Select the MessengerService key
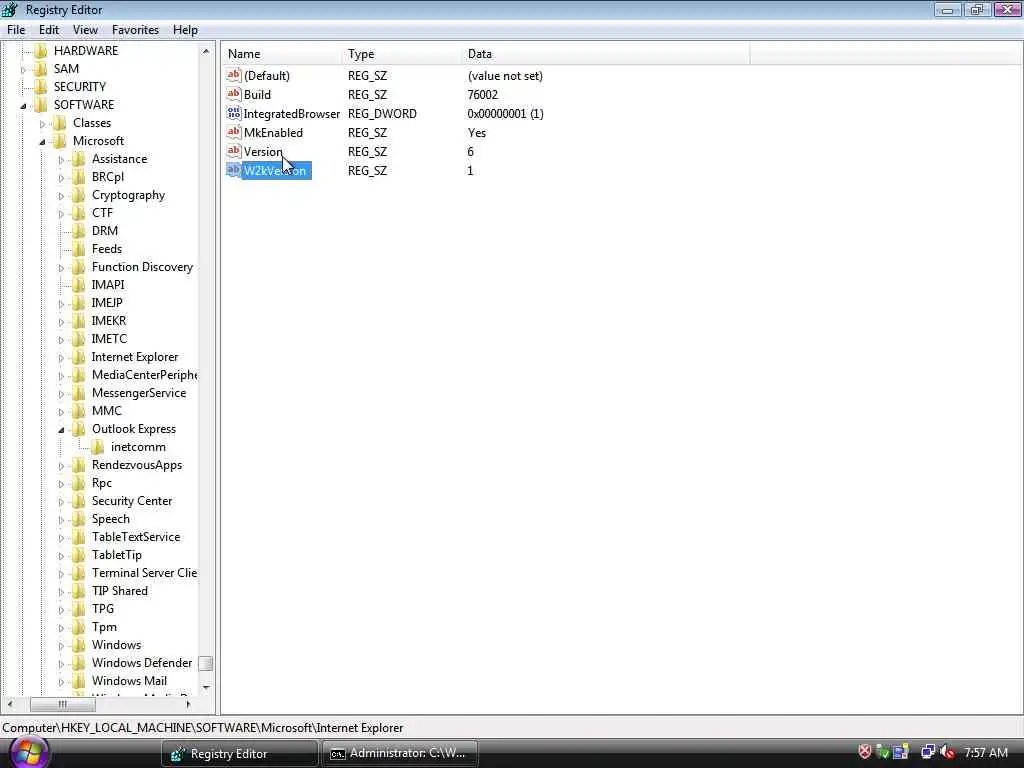This screenshot has width=1024, height=768. (x=138, y=393)
